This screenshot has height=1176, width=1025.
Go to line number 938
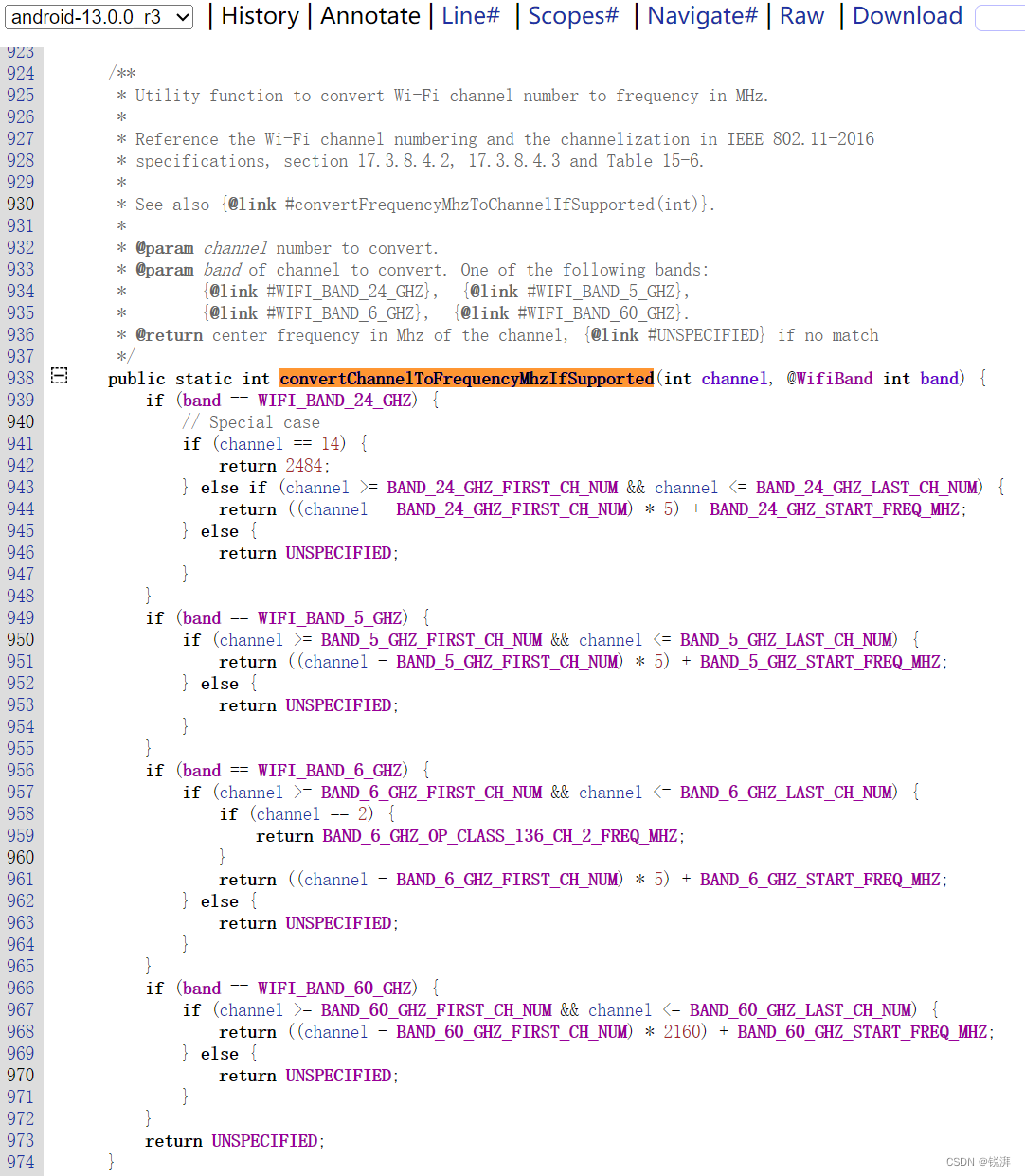[20, 379]
